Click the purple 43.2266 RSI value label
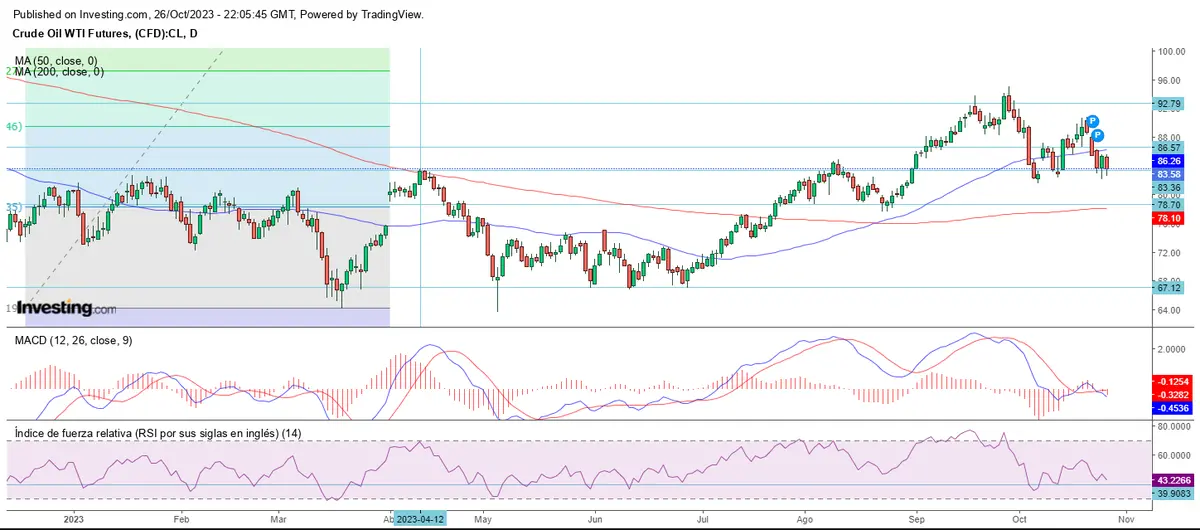This screenshot has width=1200, height=530. tap(1173, 480)
